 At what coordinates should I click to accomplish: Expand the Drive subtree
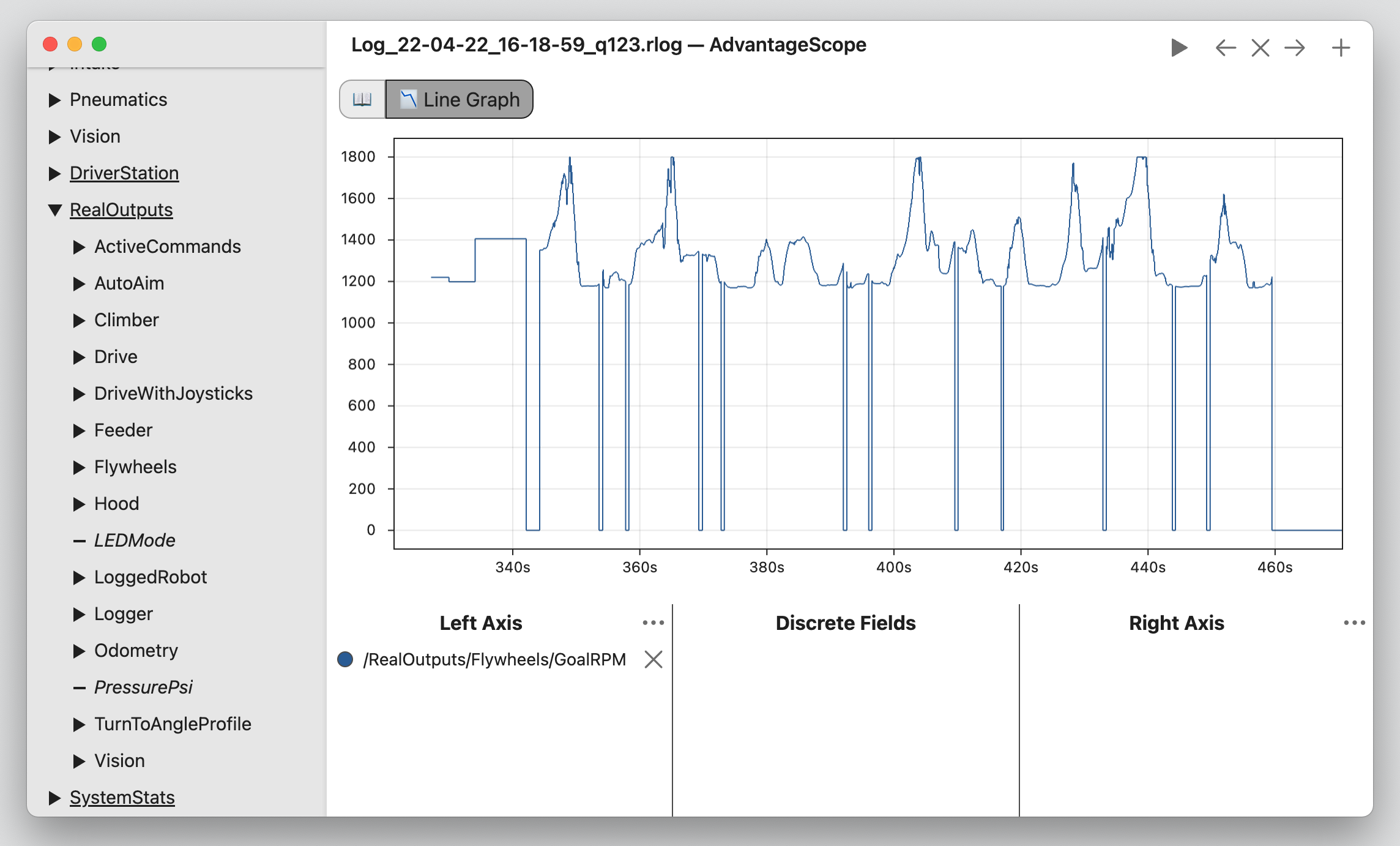pyautogui.click(x=80, y=357)
